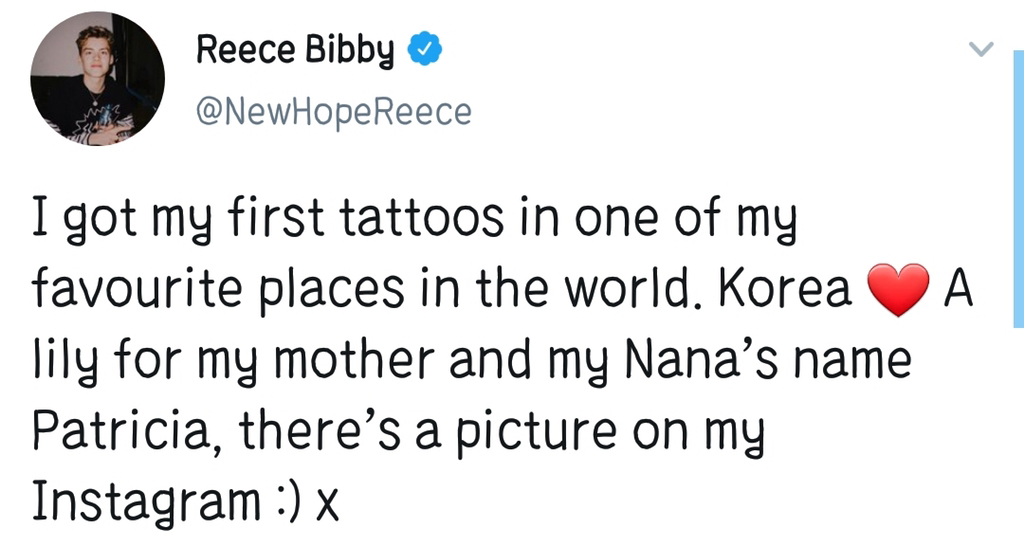This screenshot has width=1024, height=546.
Task: Open the Reece Bibby display name
Action: pos(295,48)
